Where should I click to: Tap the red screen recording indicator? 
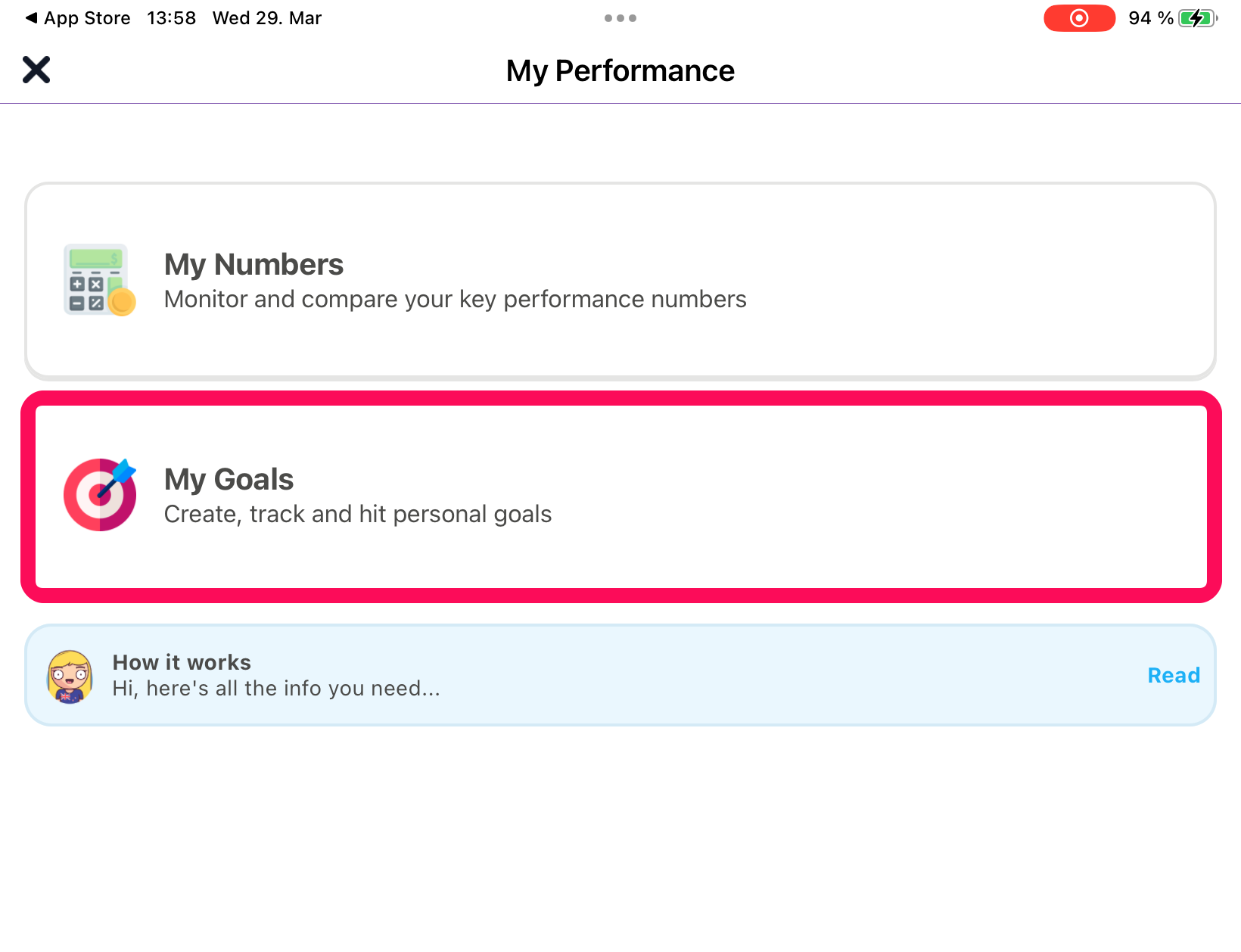pyautogui.click(x=1079, y=18)
